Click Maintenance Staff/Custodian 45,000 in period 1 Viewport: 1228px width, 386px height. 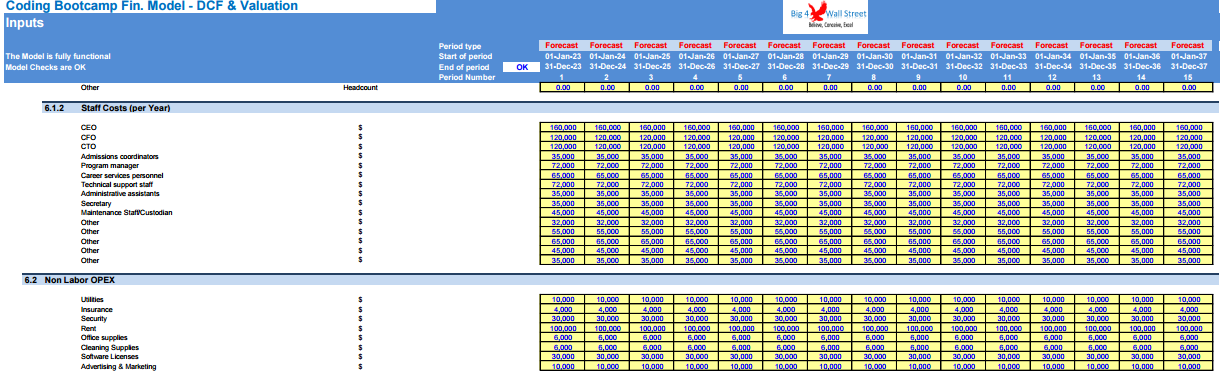click(x=562, y=213)
